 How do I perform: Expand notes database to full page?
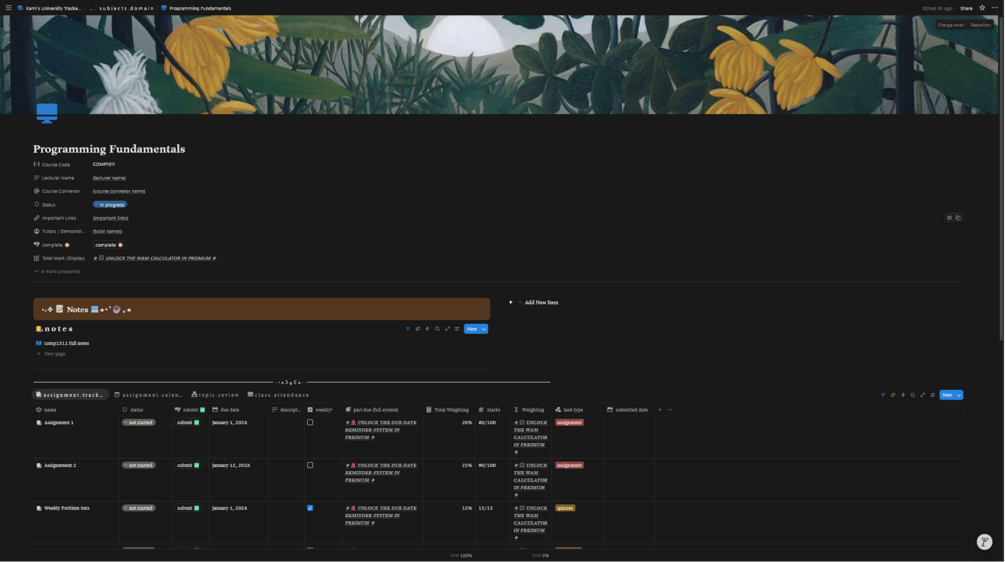[x=447, y=329]
